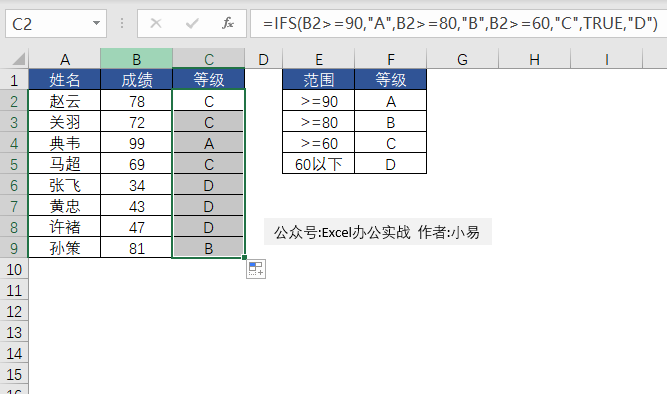Select 张飞's grade cell showing D
Viewport: 667px width, 394px height.
pos(208,185)
